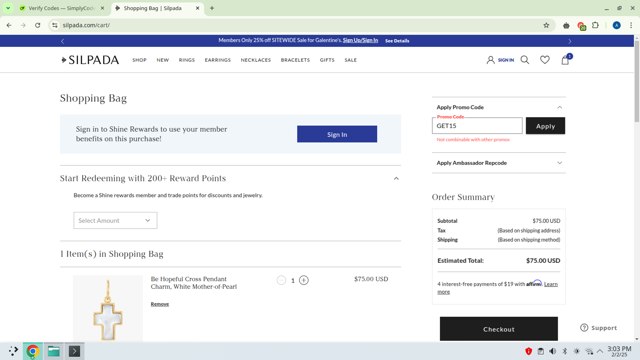
Task: Open Chrome profile avatar
Action: coord(617,25)
